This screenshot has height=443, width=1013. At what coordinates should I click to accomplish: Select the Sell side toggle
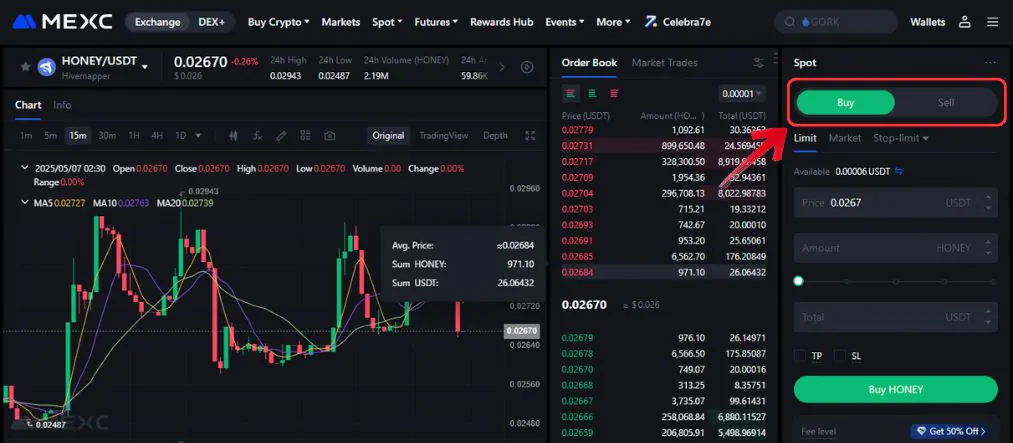pos(946,103)
